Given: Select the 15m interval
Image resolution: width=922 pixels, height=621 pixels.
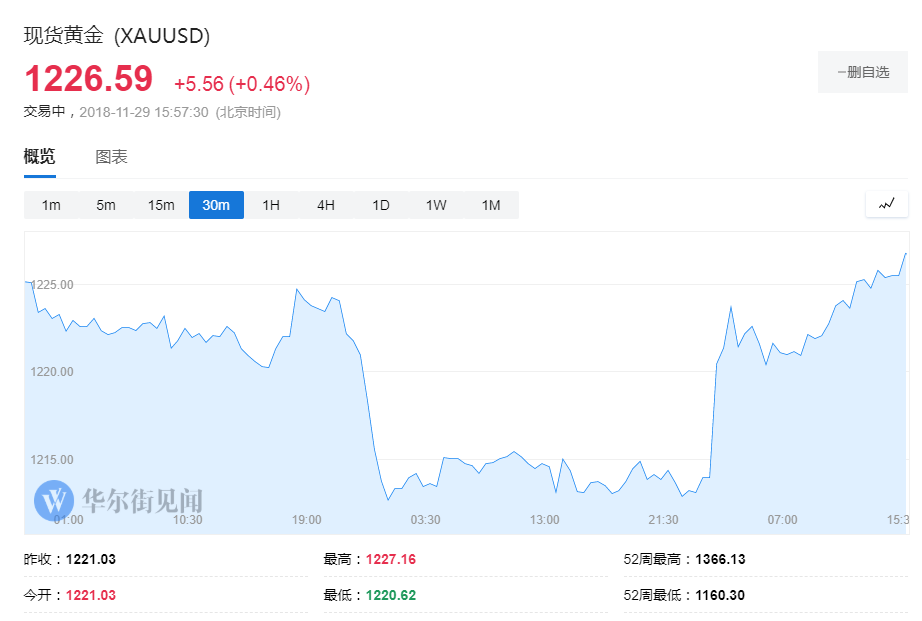Looking at the screenshot, I should pyautogui.click(x=161, y=205).
